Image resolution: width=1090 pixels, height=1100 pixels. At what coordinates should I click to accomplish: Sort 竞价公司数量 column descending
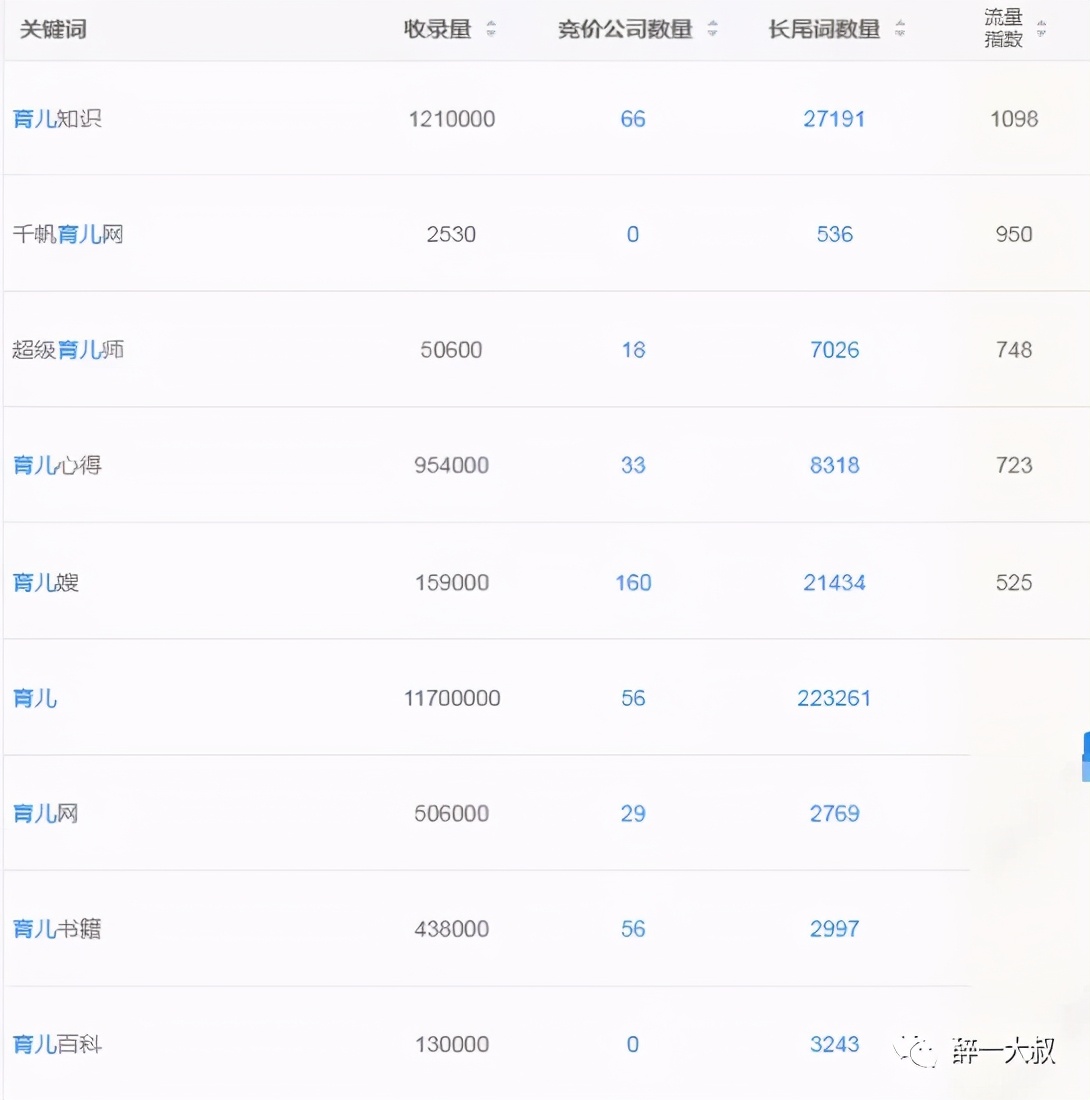click(711, 34)
